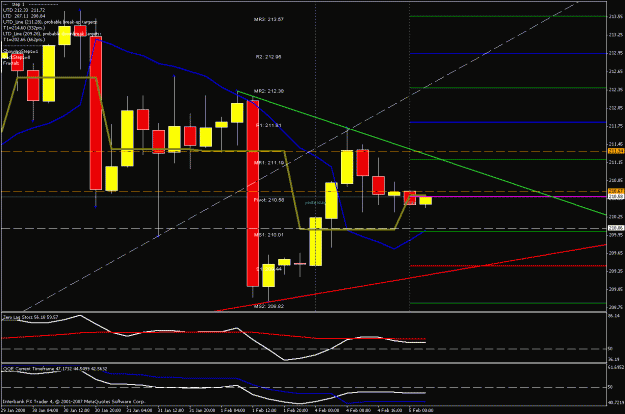Select the Zero Lag Stoc indicator label
This screenshot has width=625, height=414.
point(31,318)
